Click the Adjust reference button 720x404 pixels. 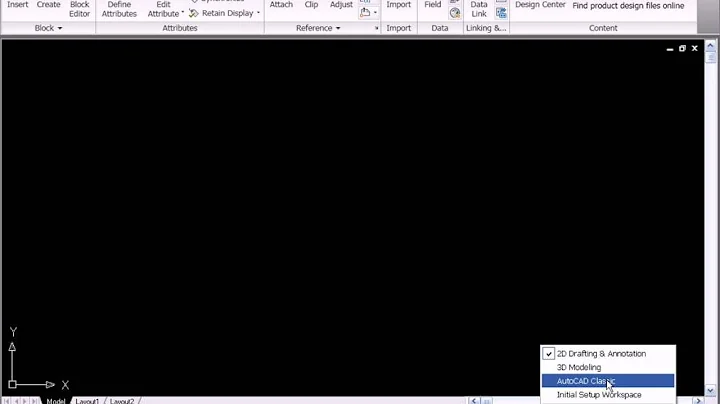[341, 5]
